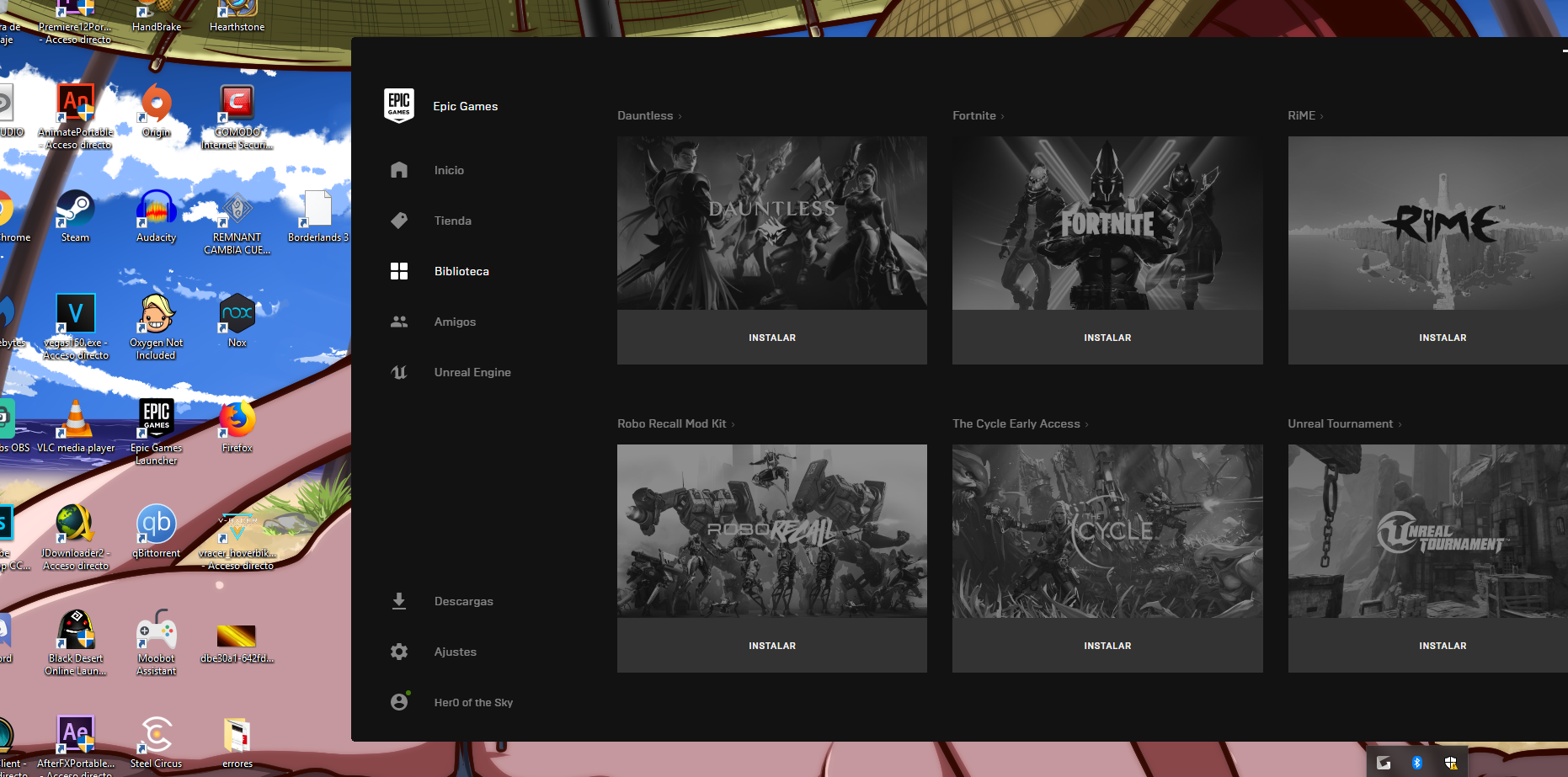Viewport: 1568px width, 777px height.
Task: Expand the Unreal Tournament title chevron
Action: pyautogui.click(x=1400, y=424)
